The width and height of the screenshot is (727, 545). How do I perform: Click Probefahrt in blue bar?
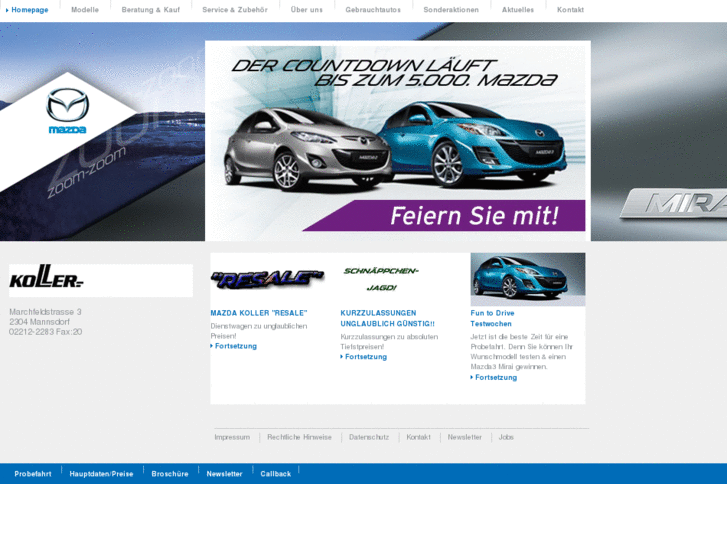(33, 474)
